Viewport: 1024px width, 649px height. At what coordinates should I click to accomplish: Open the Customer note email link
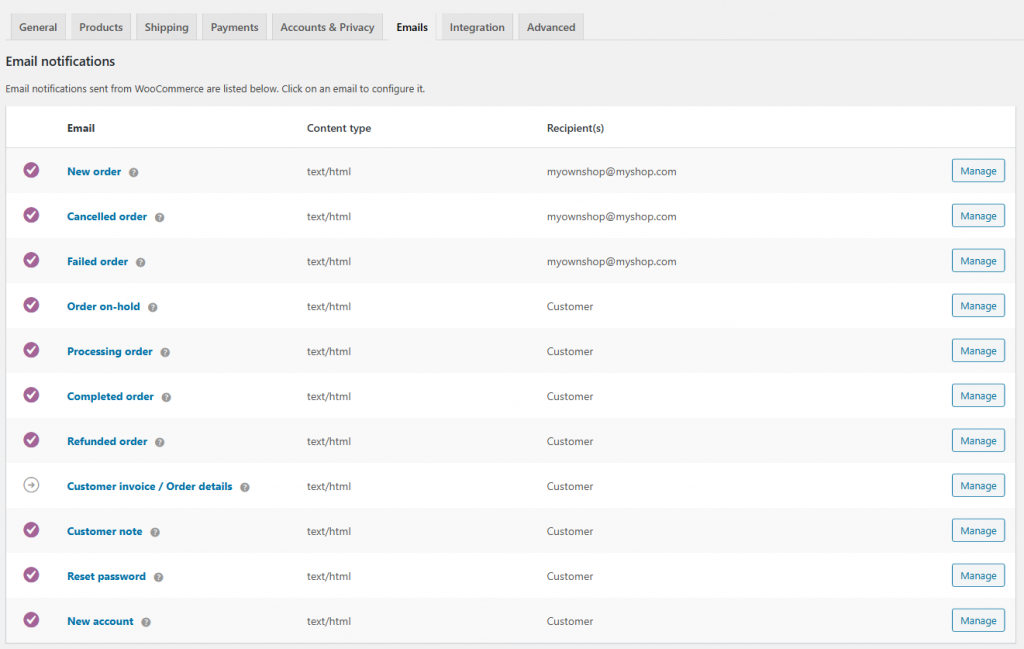click(x=104, y=532)
